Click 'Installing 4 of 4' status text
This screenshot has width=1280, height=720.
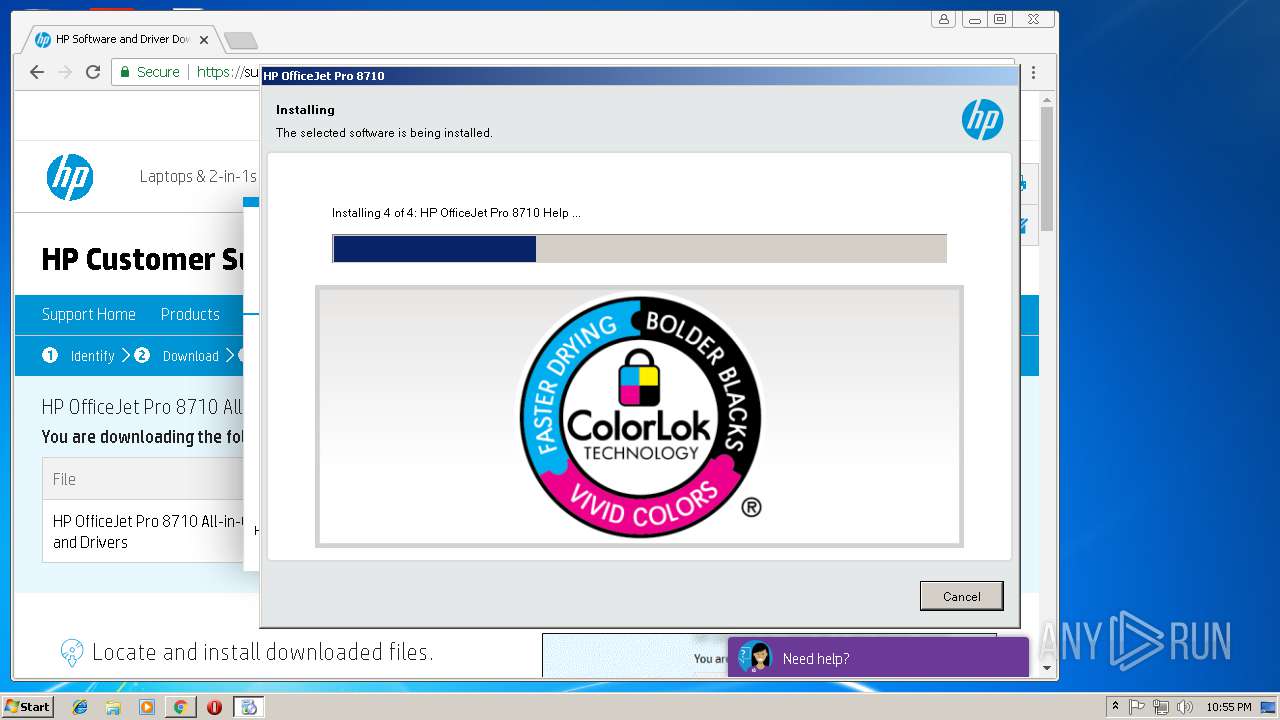pyautogui.click(x=456, y=213)
